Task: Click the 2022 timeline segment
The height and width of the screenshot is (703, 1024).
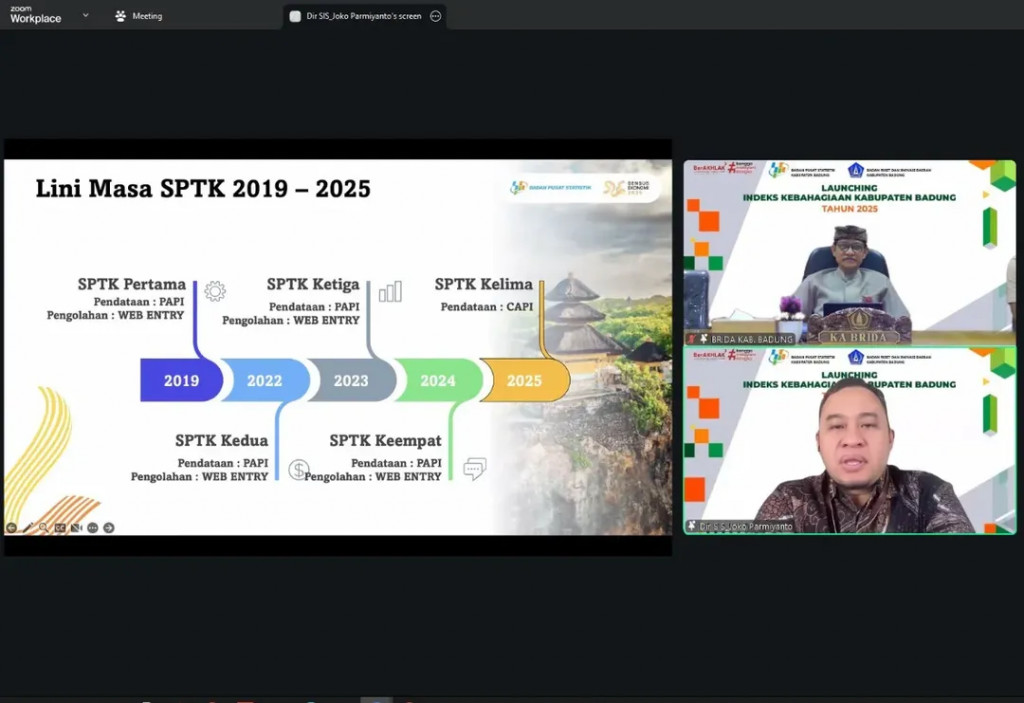Action: pos(264,381)
